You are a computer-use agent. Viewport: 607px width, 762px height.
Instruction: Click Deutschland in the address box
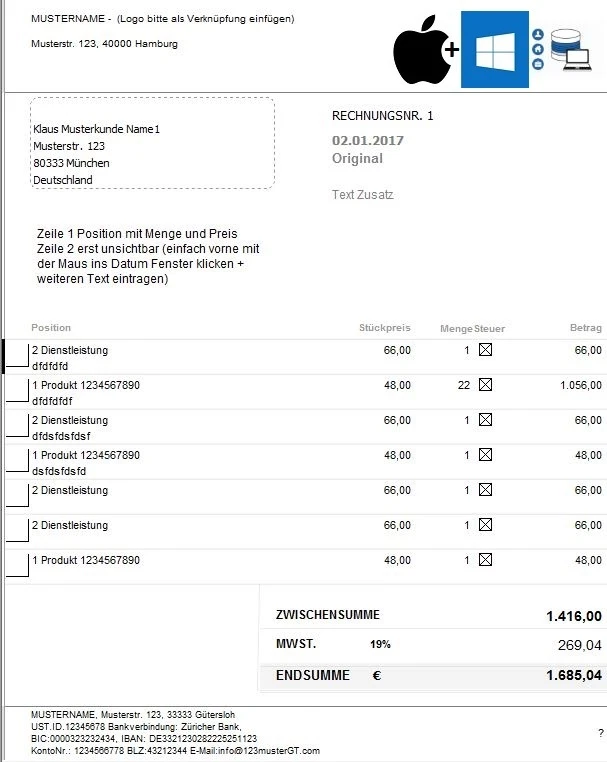[x=63, y=180]
